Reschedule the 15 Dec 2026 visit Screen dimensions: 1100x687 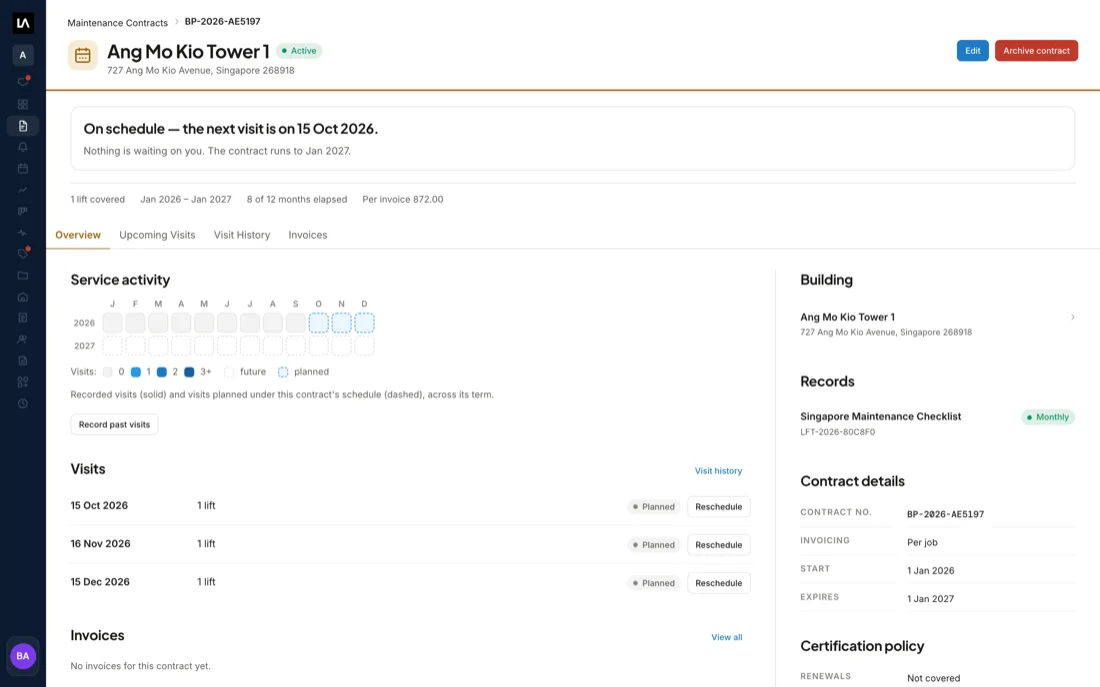tap(718, 583)
